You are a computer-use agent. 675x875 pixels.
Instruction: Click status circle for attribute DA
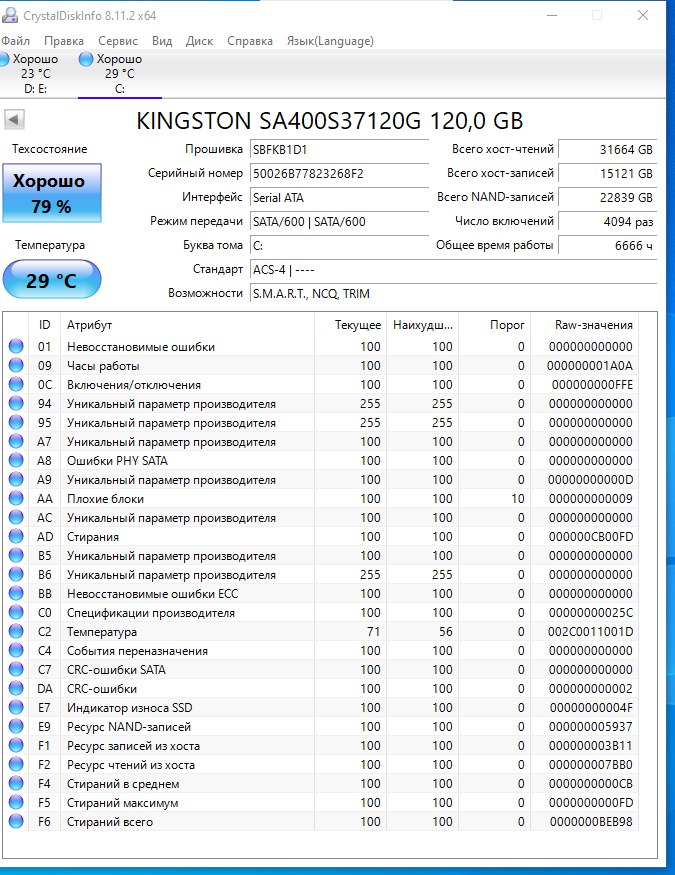tap(16, 688)
